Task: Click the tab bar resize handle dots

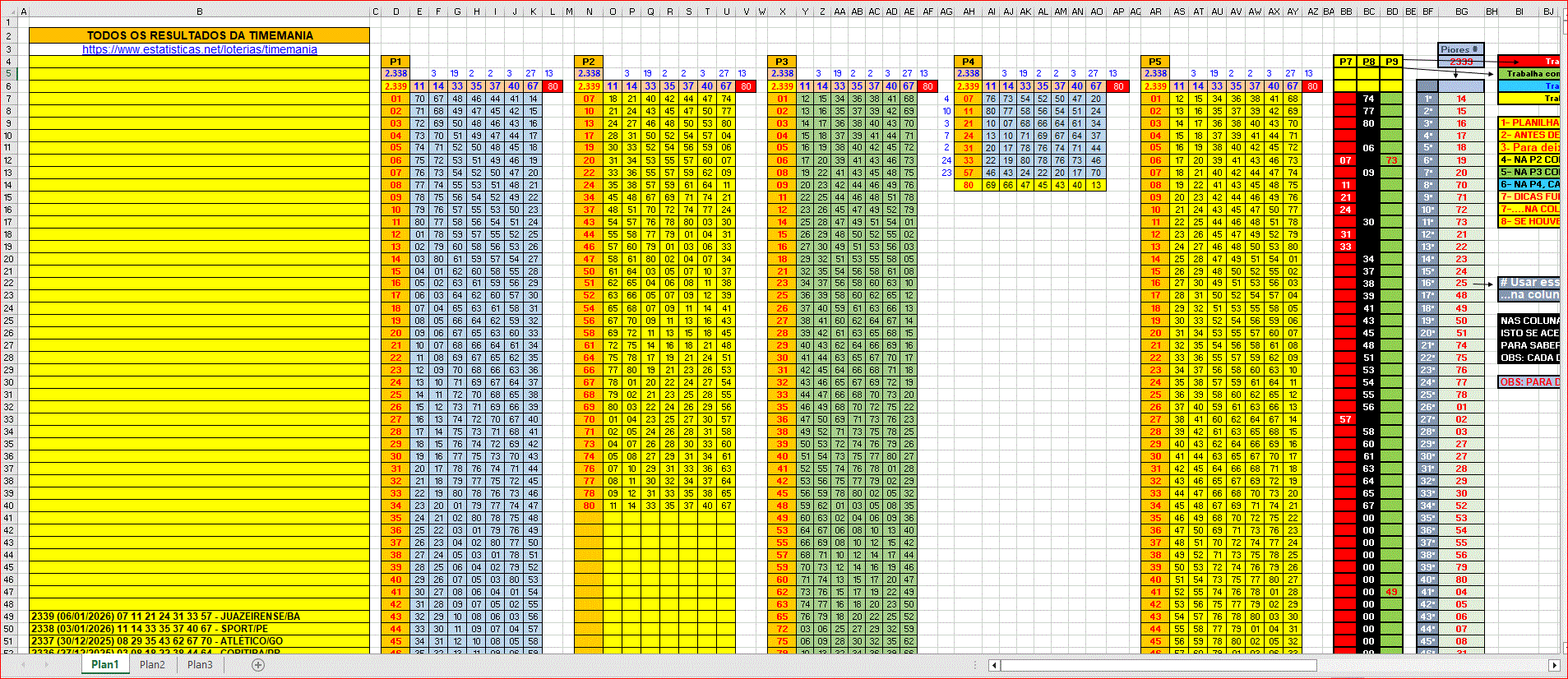Action: point(977,665)
